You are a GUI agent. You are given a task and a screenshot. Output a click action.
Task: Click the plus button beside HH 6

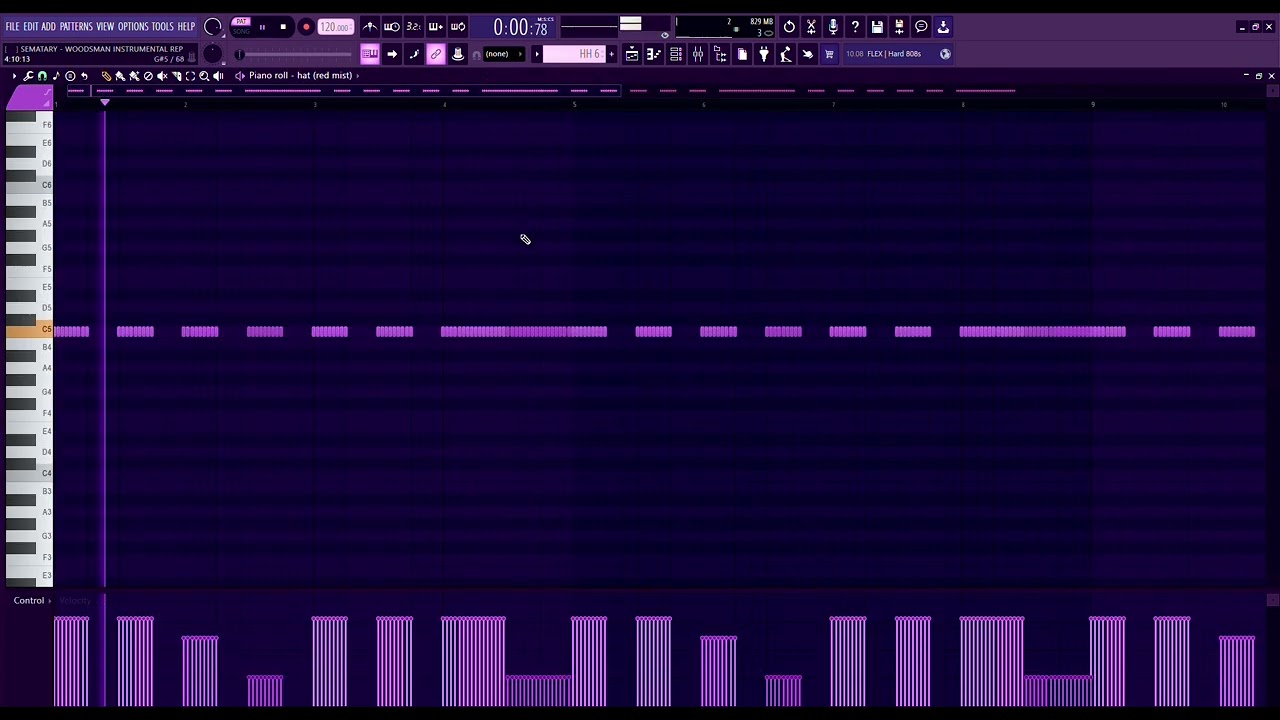(612, 54)
